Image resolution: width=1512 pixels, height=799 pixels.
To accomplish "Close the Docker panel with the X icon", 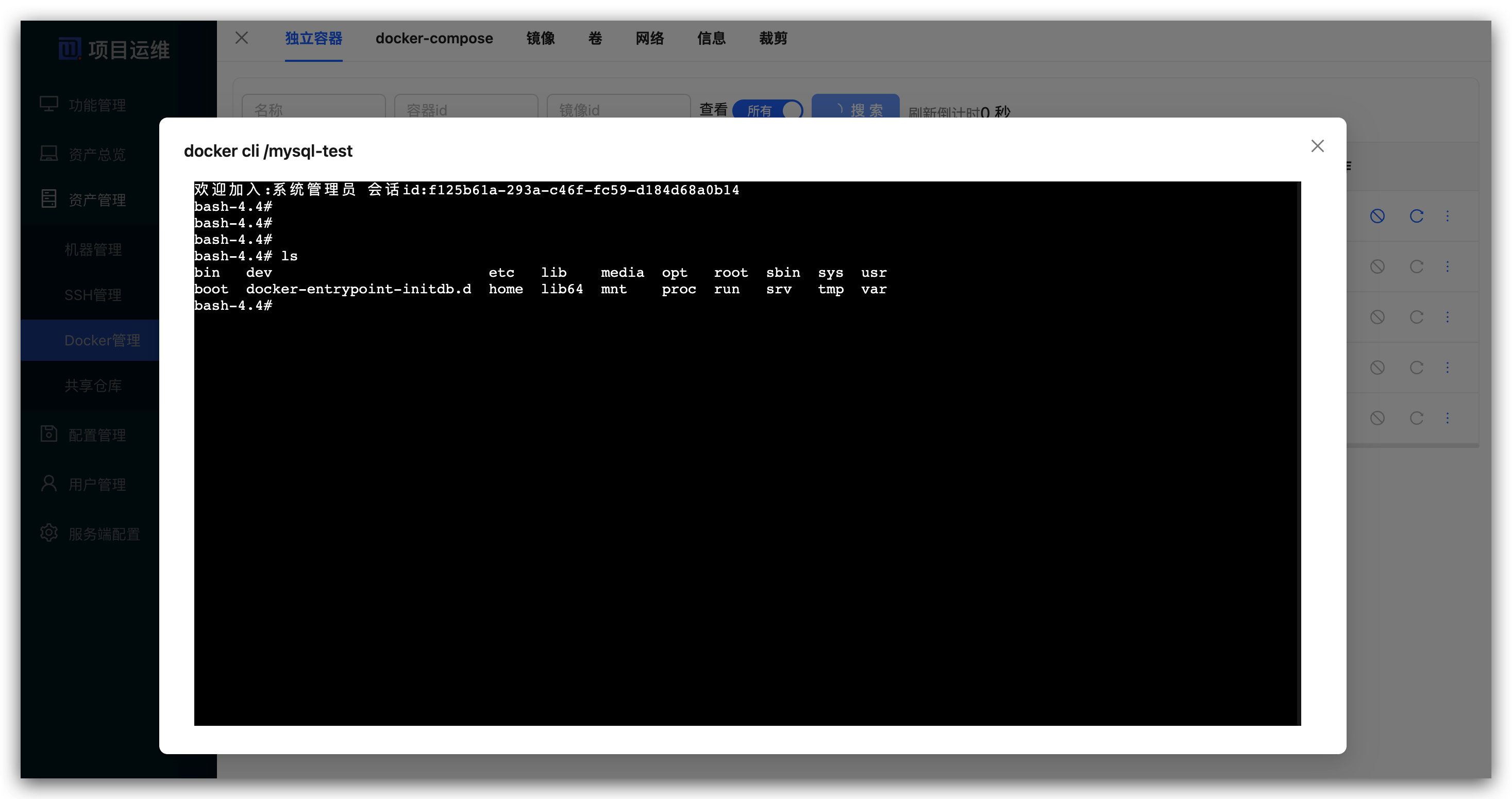I will point(241,38).
